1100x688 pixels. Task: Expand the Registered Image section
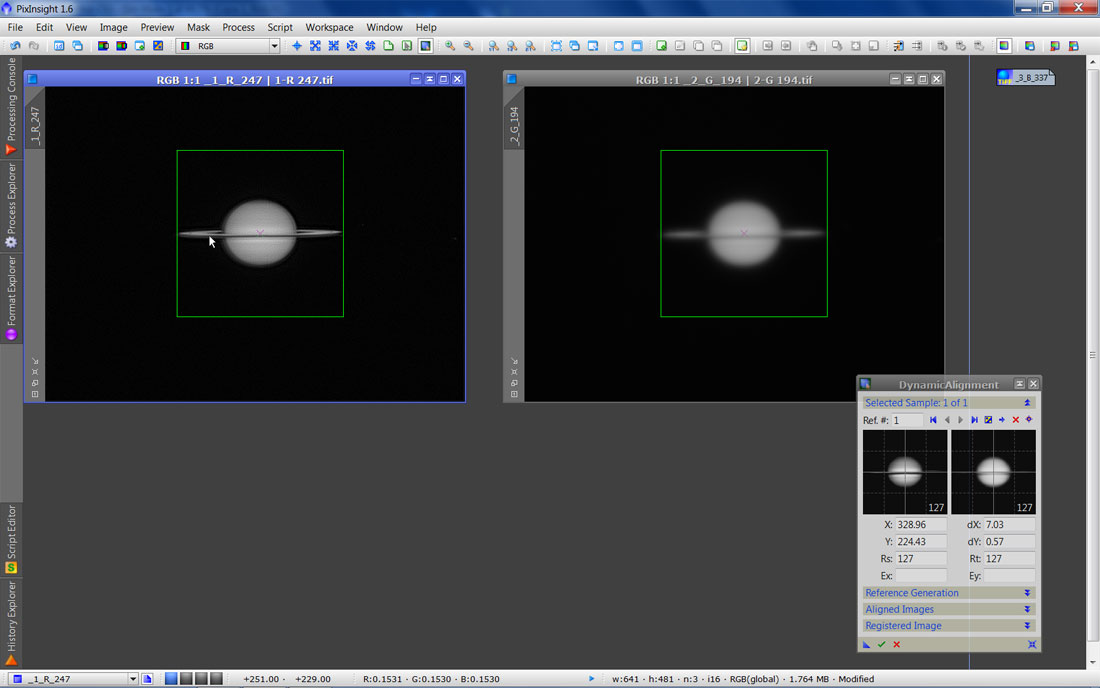click(x=1027, y=626)
